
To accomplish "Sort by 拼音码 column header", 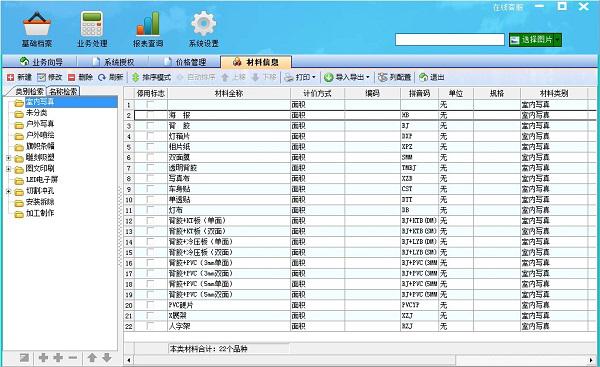I will coord(419,93).
